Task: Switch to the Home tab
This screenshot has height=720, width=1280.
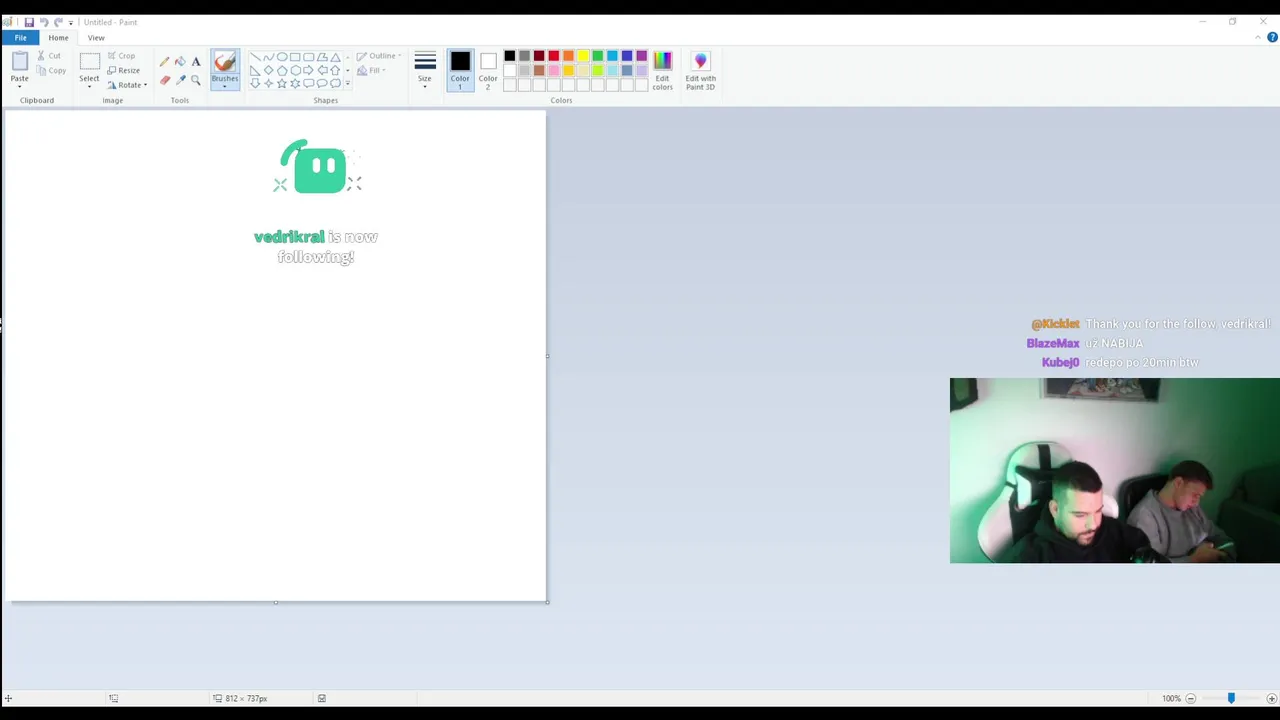Action: click(58, 38)
